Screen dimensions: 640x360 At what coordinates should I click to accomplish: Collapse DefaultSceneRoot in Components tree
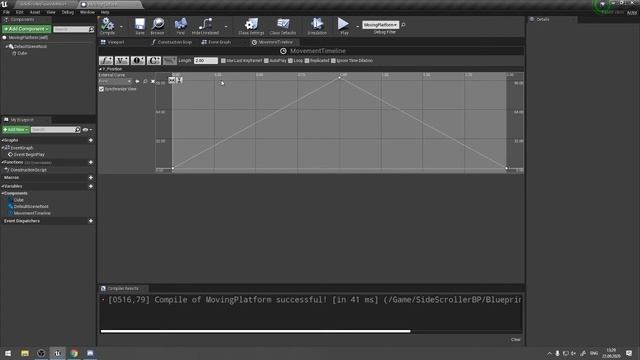pos(7,47)
